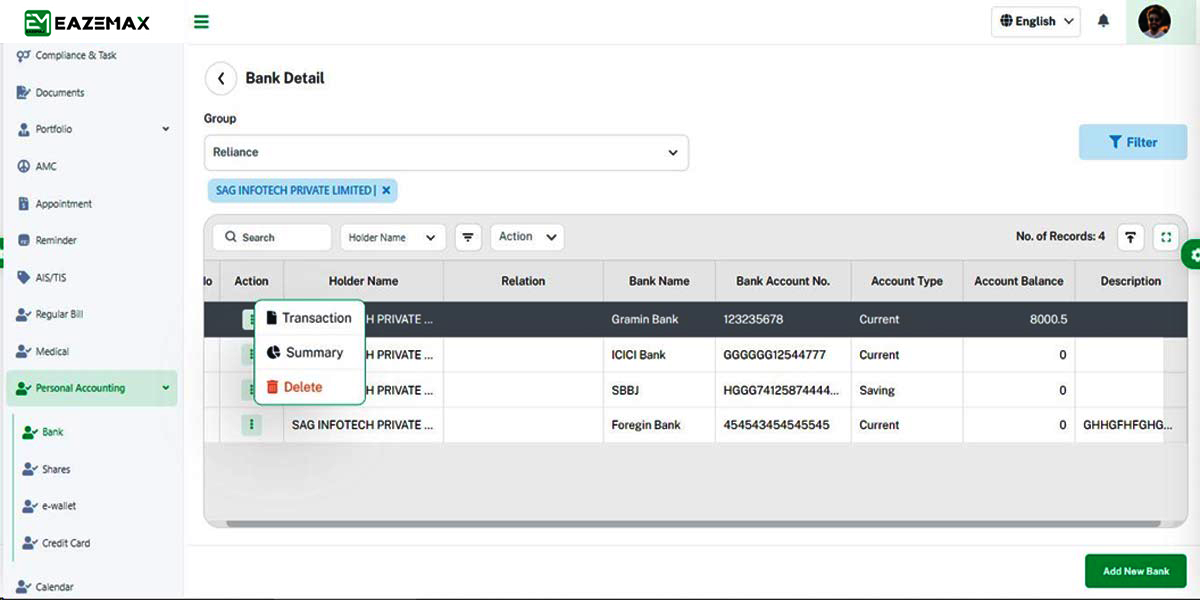Image resolution: width=1200 pixels, height=600 pixels.
Task: Go back using the Bank Detail arrow
Action: coord(220,78)
